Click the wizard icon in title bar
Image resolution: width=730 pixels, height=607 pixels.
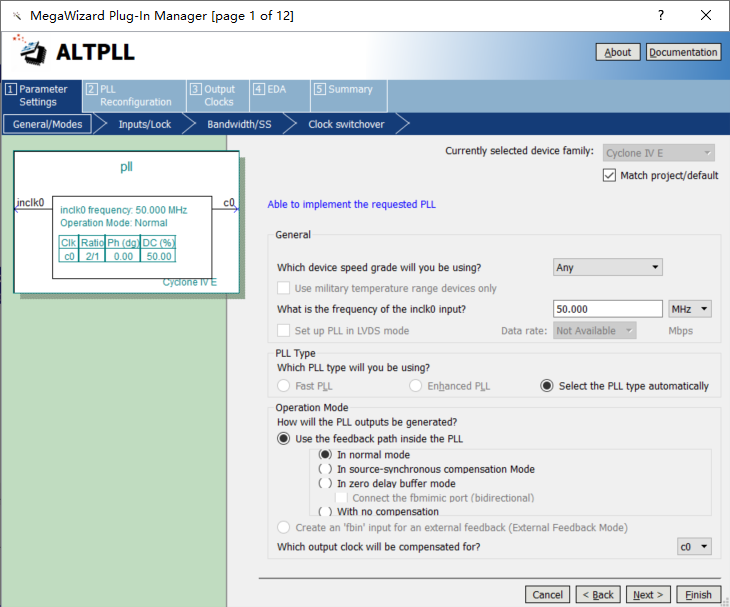[17, 16]
